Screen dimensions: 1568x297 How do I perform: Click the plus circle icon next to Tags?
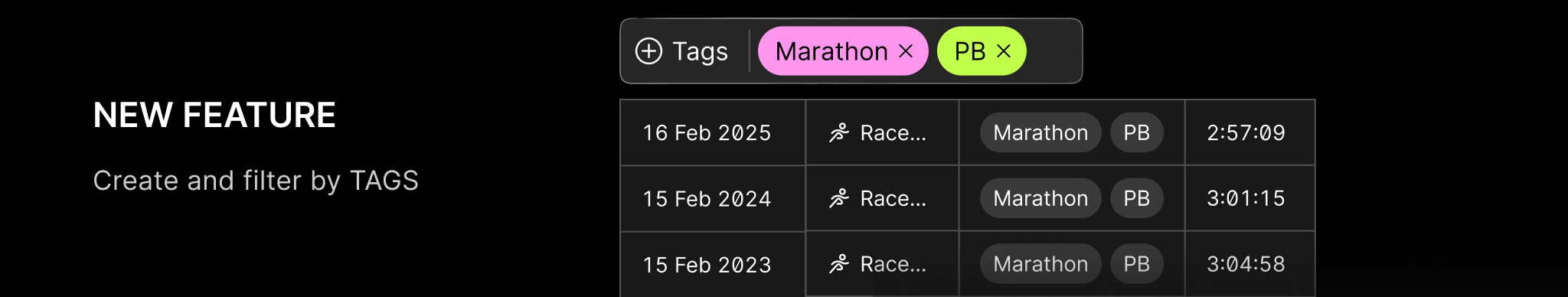(648, 51)
